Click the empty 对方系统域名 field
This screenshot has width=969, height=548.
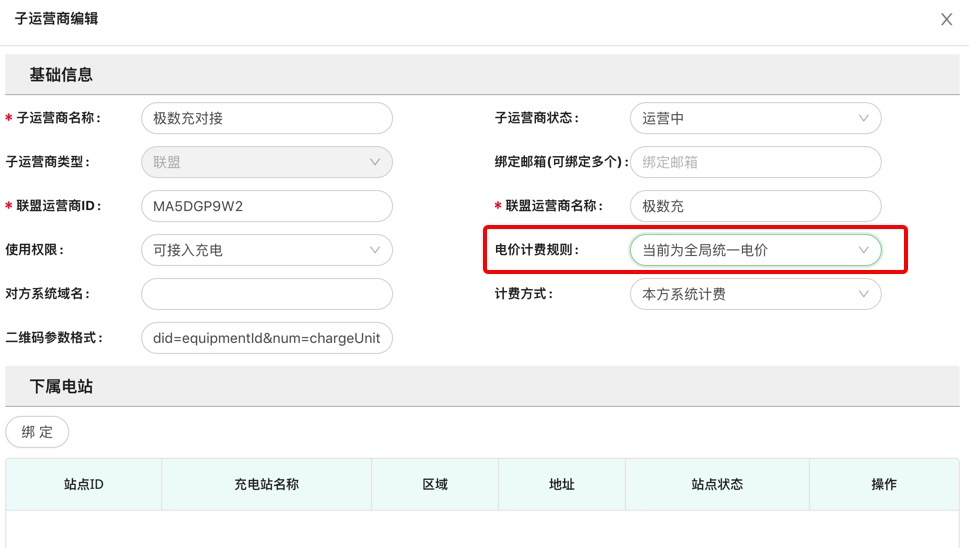(266, 294)
